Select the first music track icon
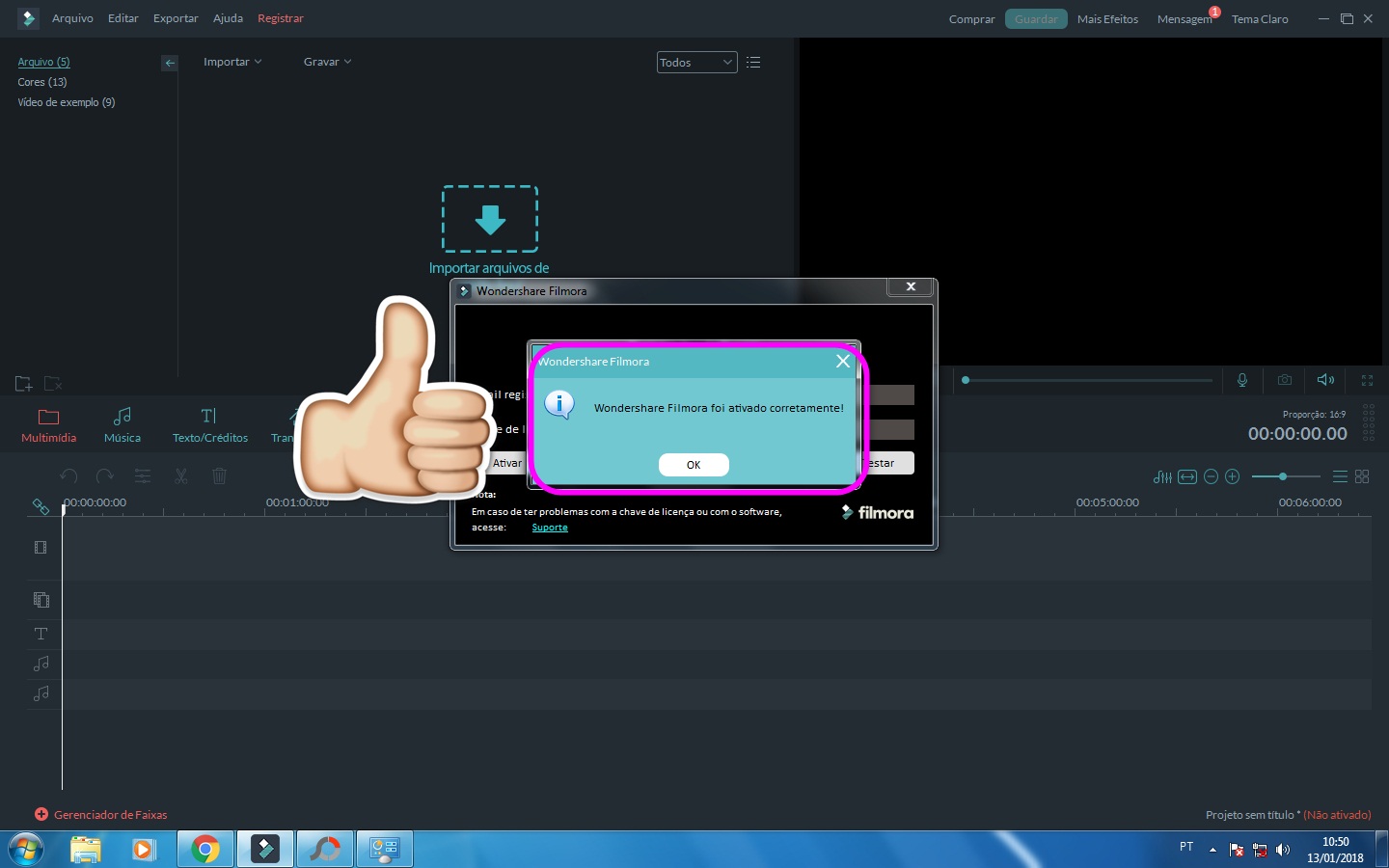Viewport: 1389px width, 868px height. 41,664
